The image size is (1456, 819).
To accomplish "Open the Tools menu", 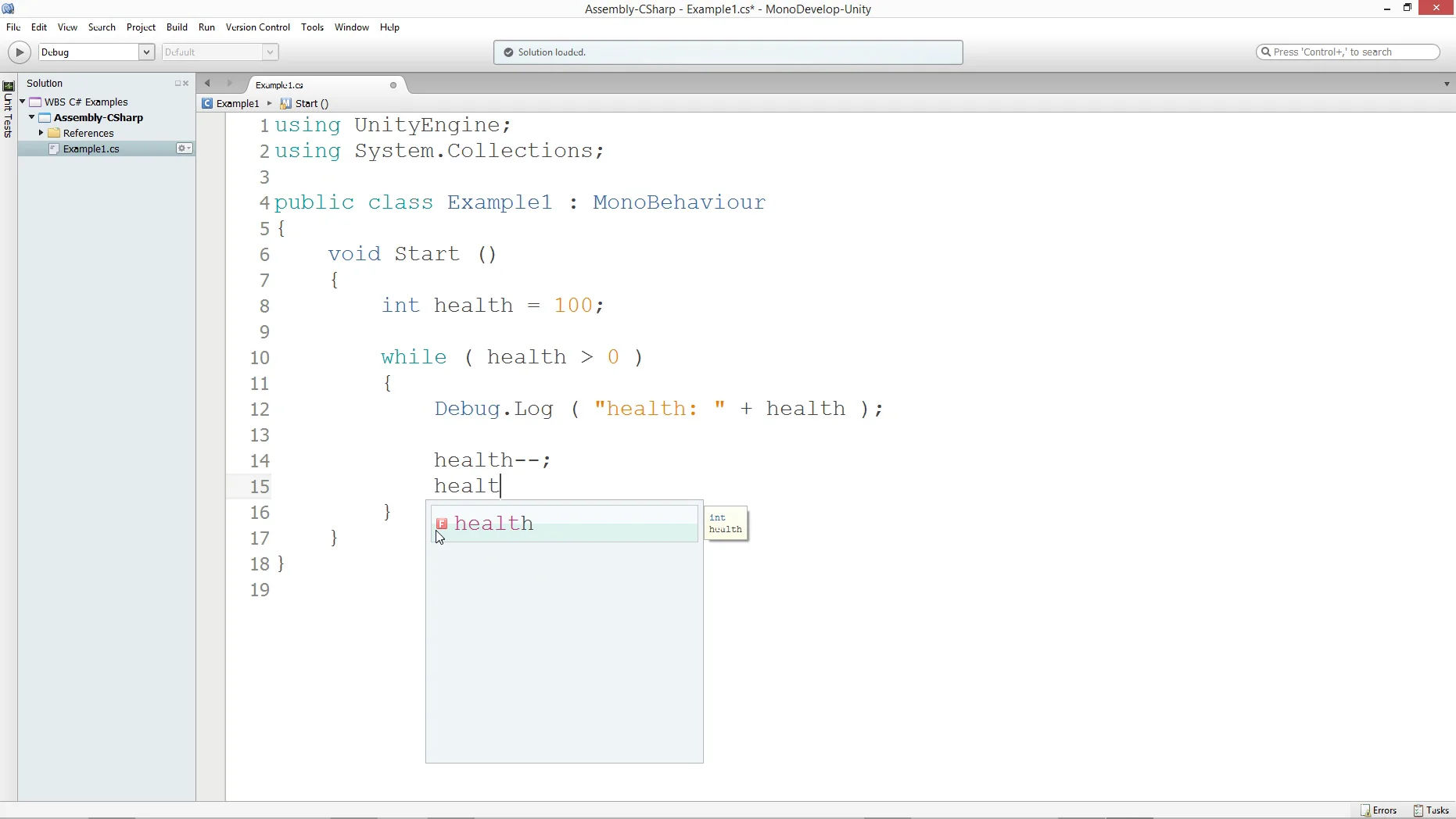I will point(312,27).
